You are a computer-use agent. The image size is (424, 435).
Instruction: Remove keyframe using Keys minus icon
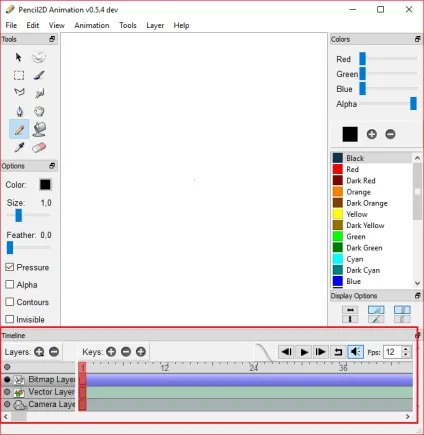click(126, 352)
